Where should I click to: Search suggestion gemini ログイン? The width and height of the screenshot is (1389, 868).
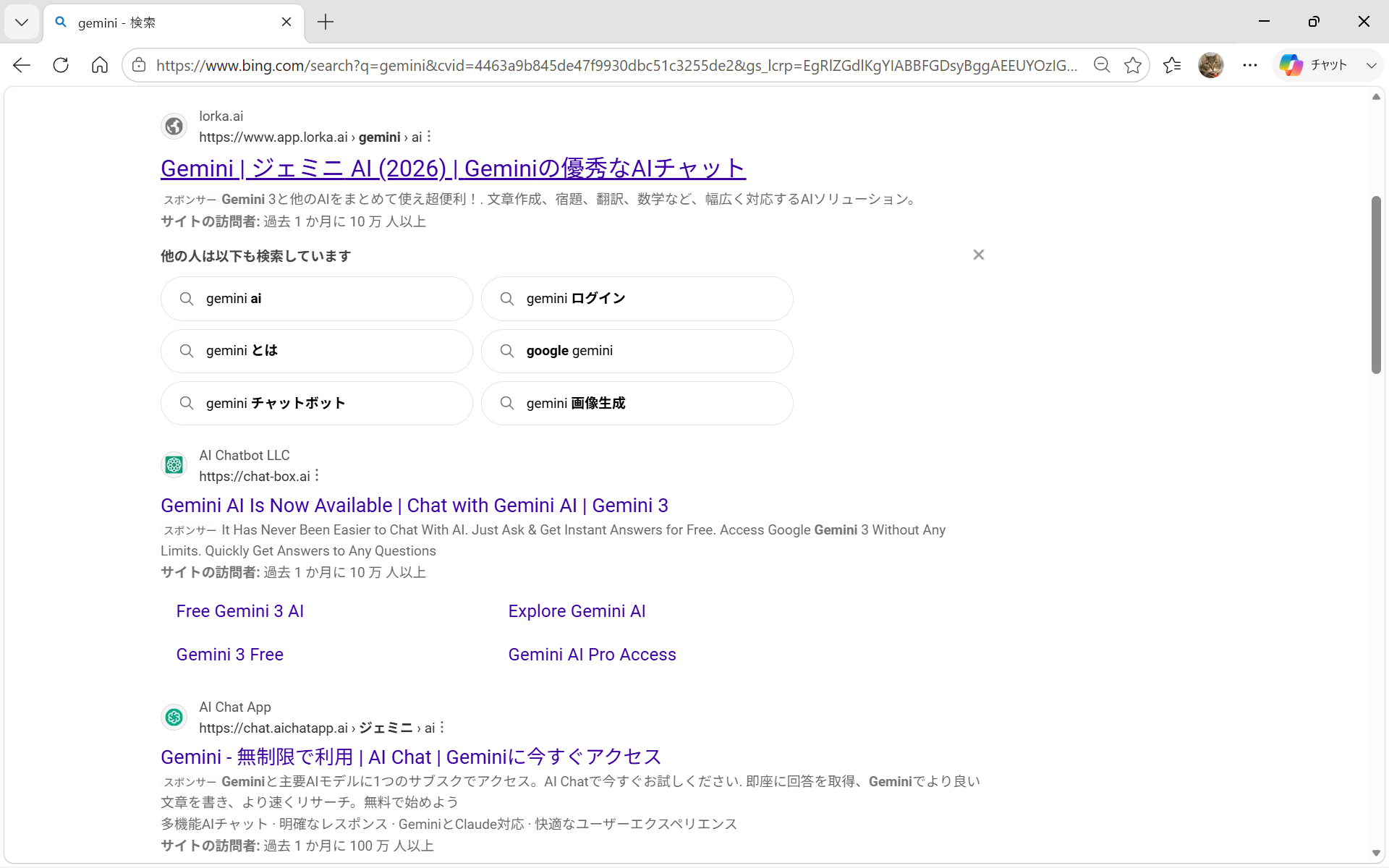click(x=637, y=299)
